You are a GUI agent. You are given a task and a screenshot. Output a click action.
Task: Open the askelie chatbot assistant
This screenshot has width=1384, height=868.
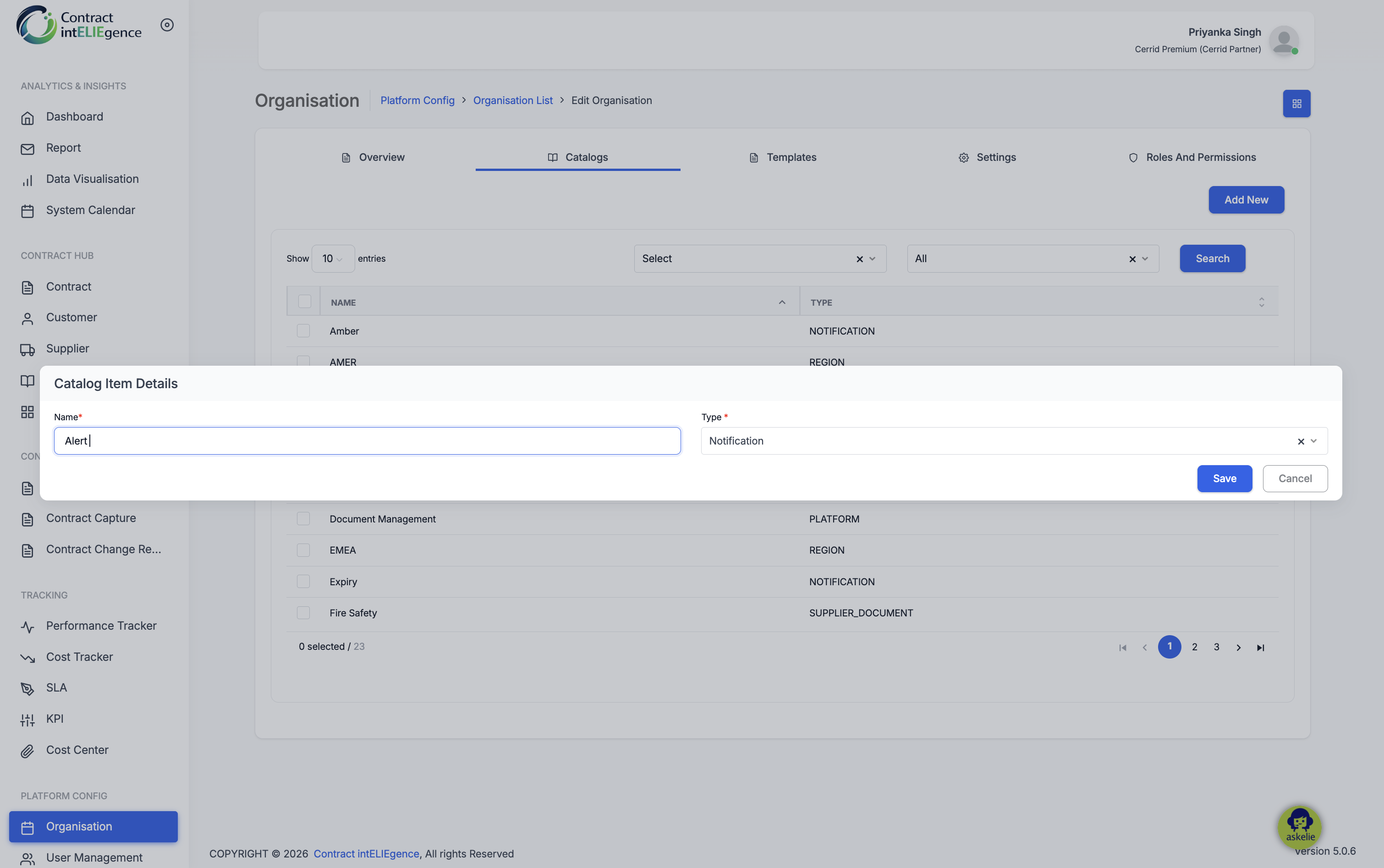pyautogui.click(x=1300, y=827)
